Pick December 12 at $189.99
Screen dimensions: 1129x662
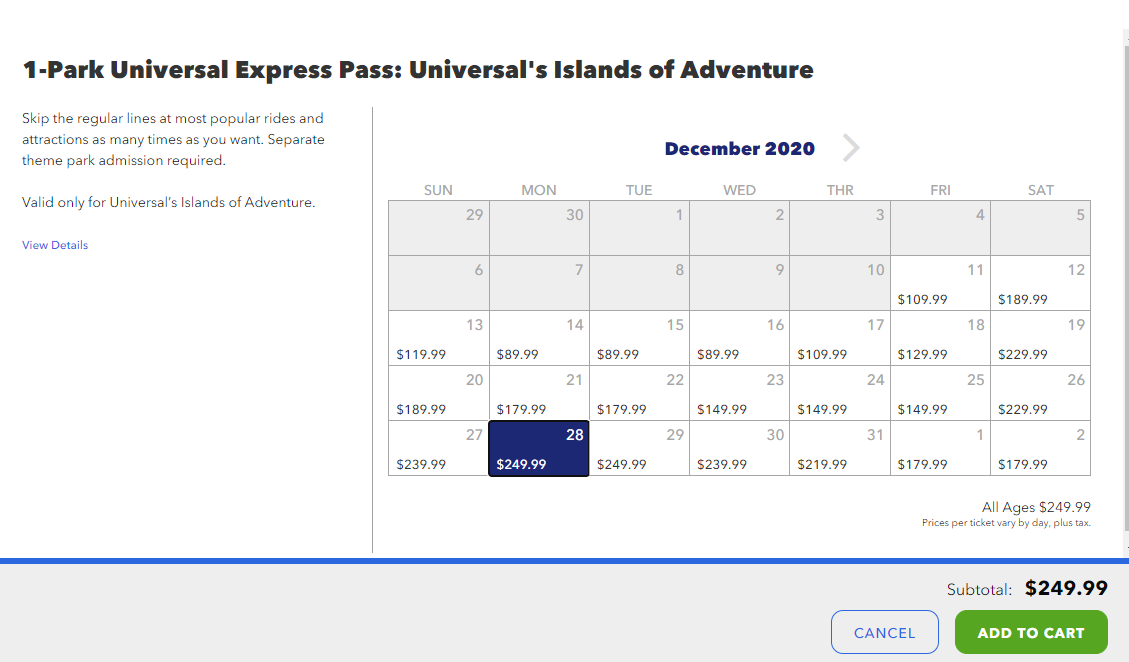[1040, 283]
